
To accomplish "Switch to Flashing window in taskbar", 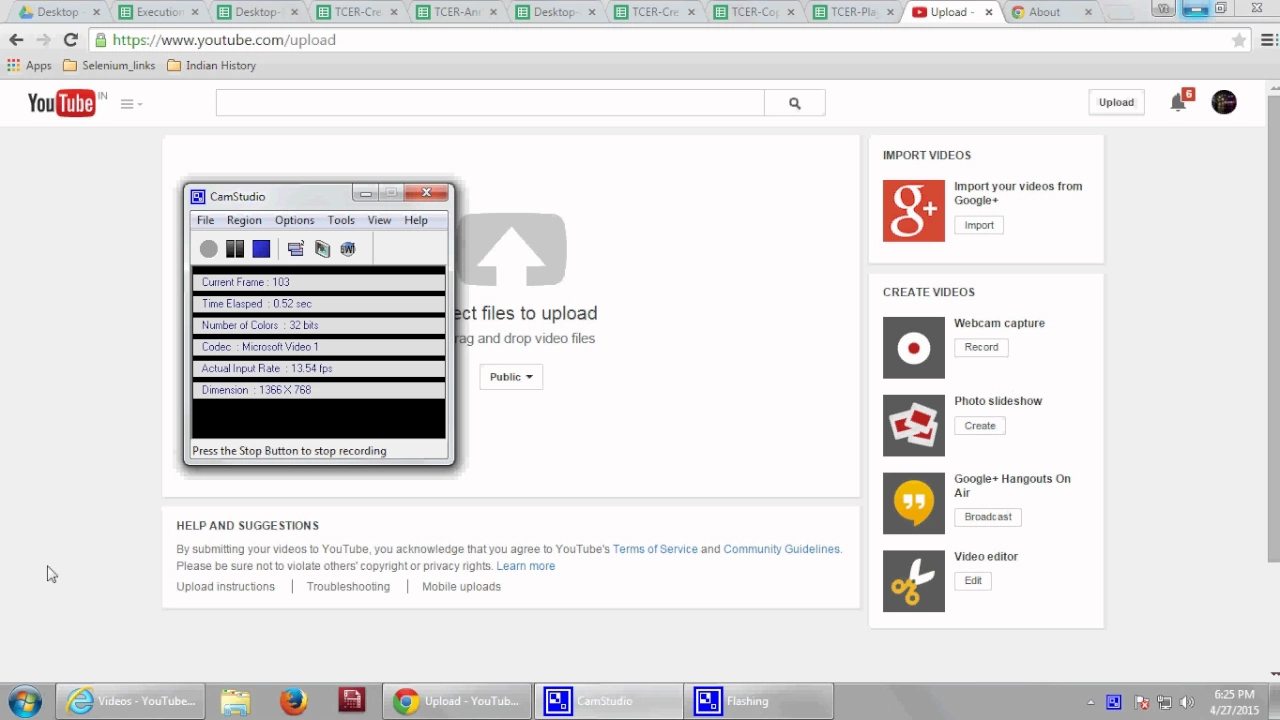I will click(759, 701).
